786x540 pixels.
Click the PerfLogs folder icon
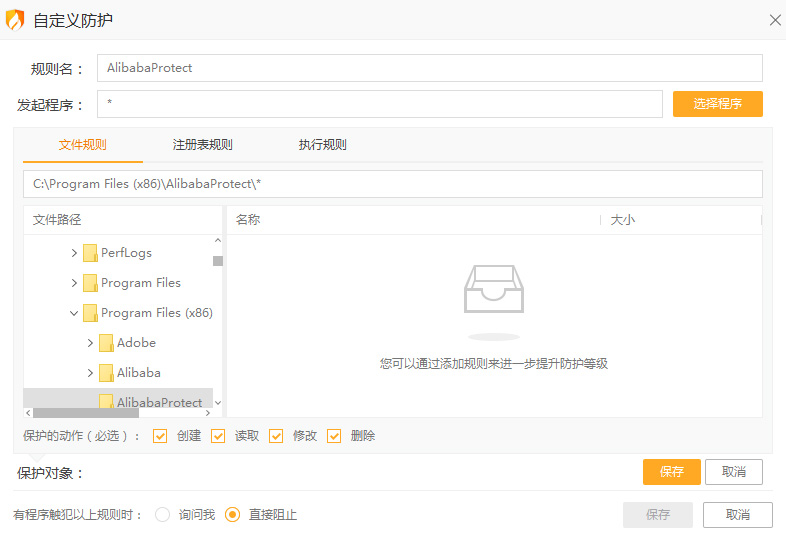click(x=90, y=253)
